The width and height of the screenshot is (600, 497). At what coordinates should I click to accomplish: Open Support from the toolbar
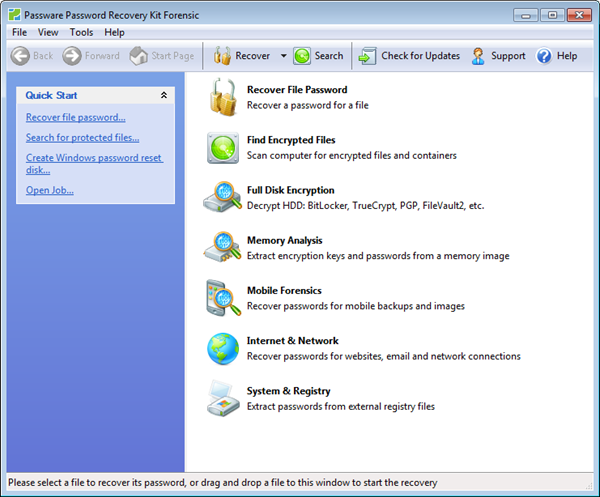(498, 56)
